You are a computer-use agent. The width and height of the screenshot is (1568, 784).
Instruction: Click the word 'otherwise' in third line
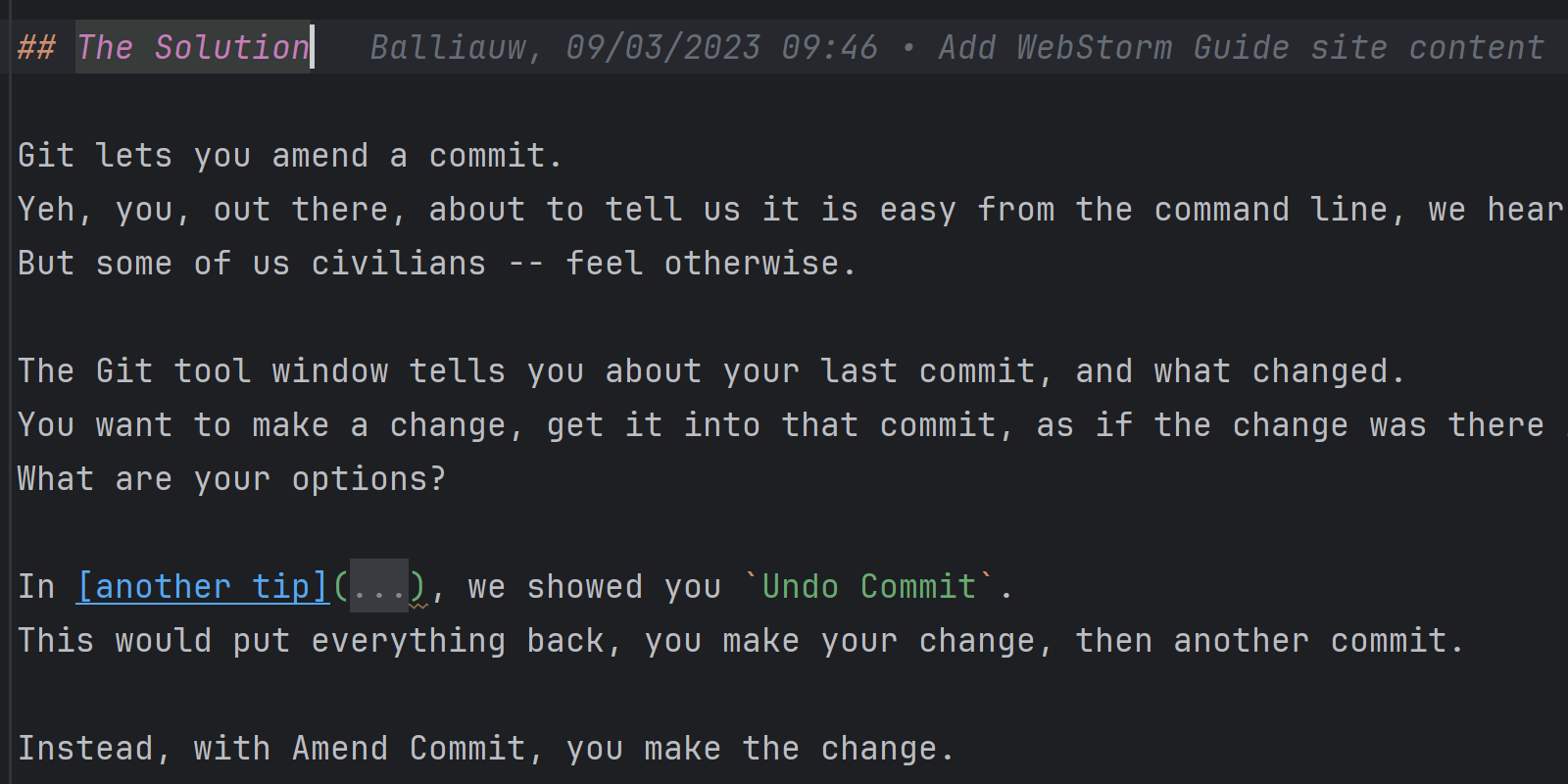click(752, 263)
